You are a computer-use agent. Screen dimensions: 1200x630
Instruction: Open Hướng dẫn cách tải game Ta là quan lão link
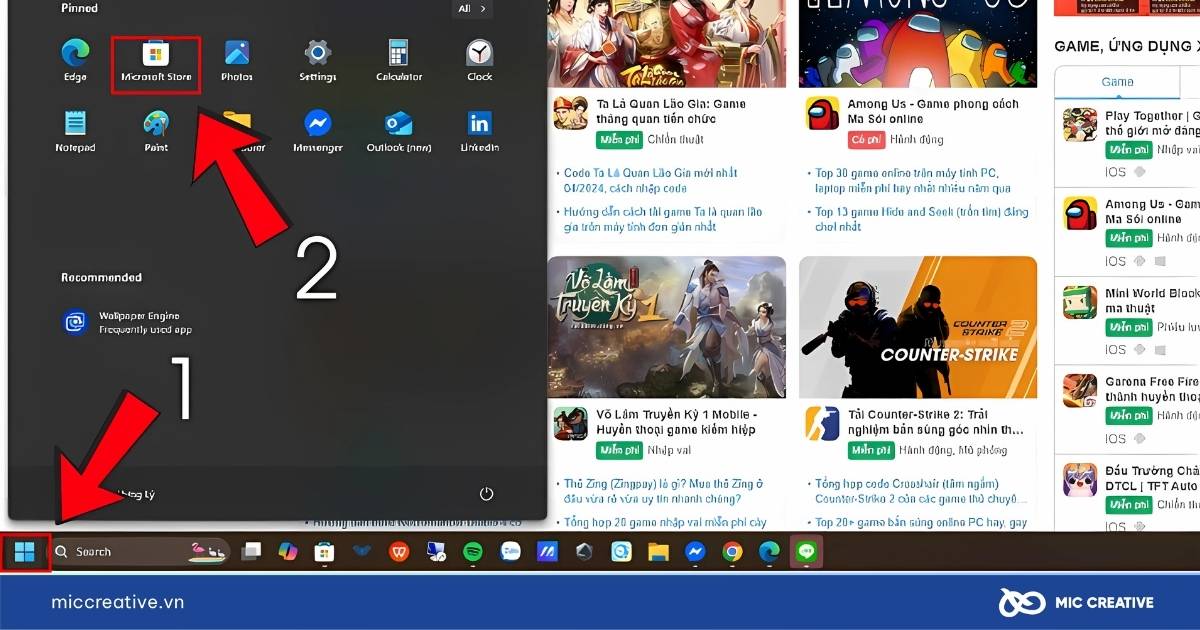pos(662,219)
